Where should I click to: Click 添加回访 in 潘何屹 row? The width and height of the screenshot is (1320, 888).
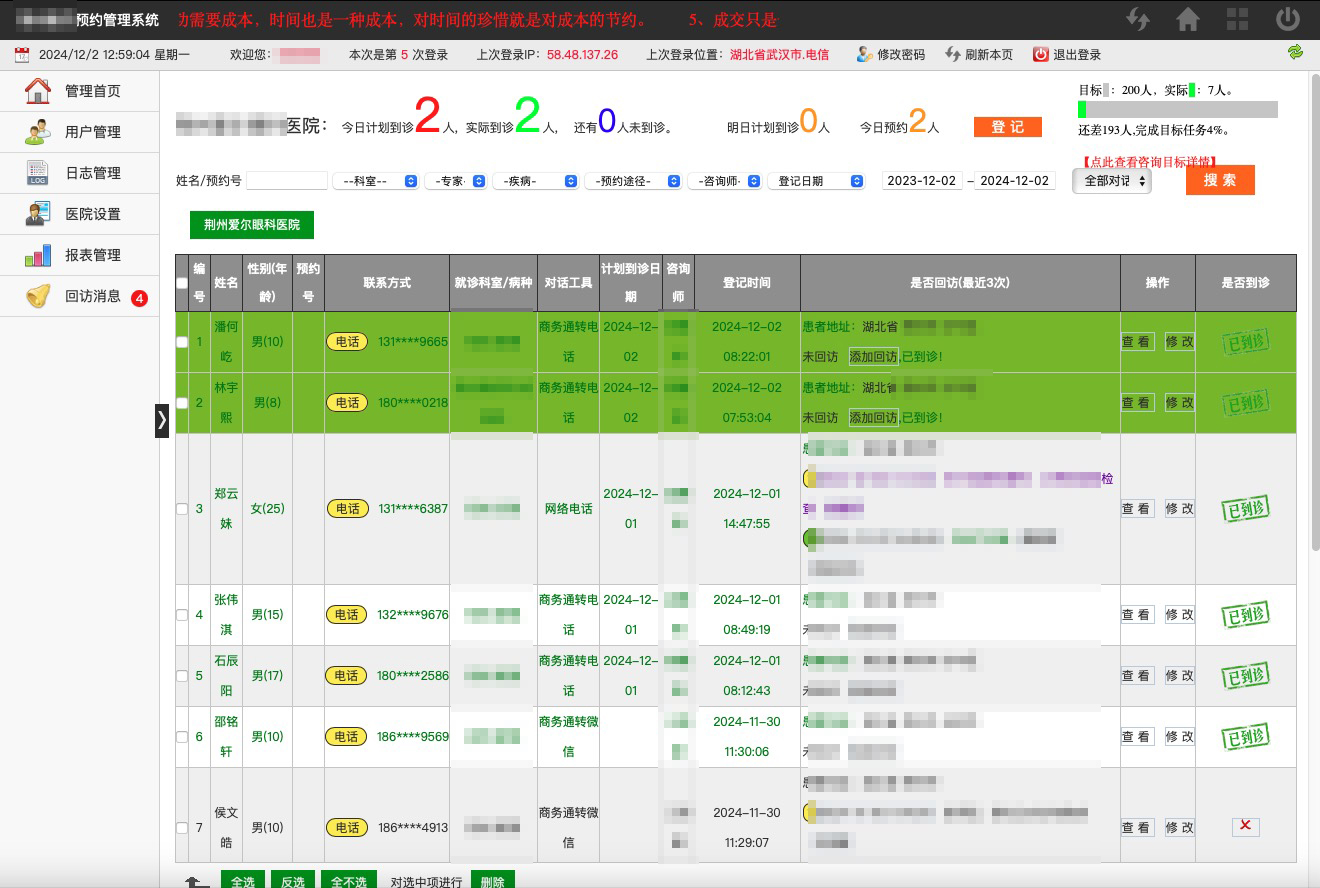point(873,357)
